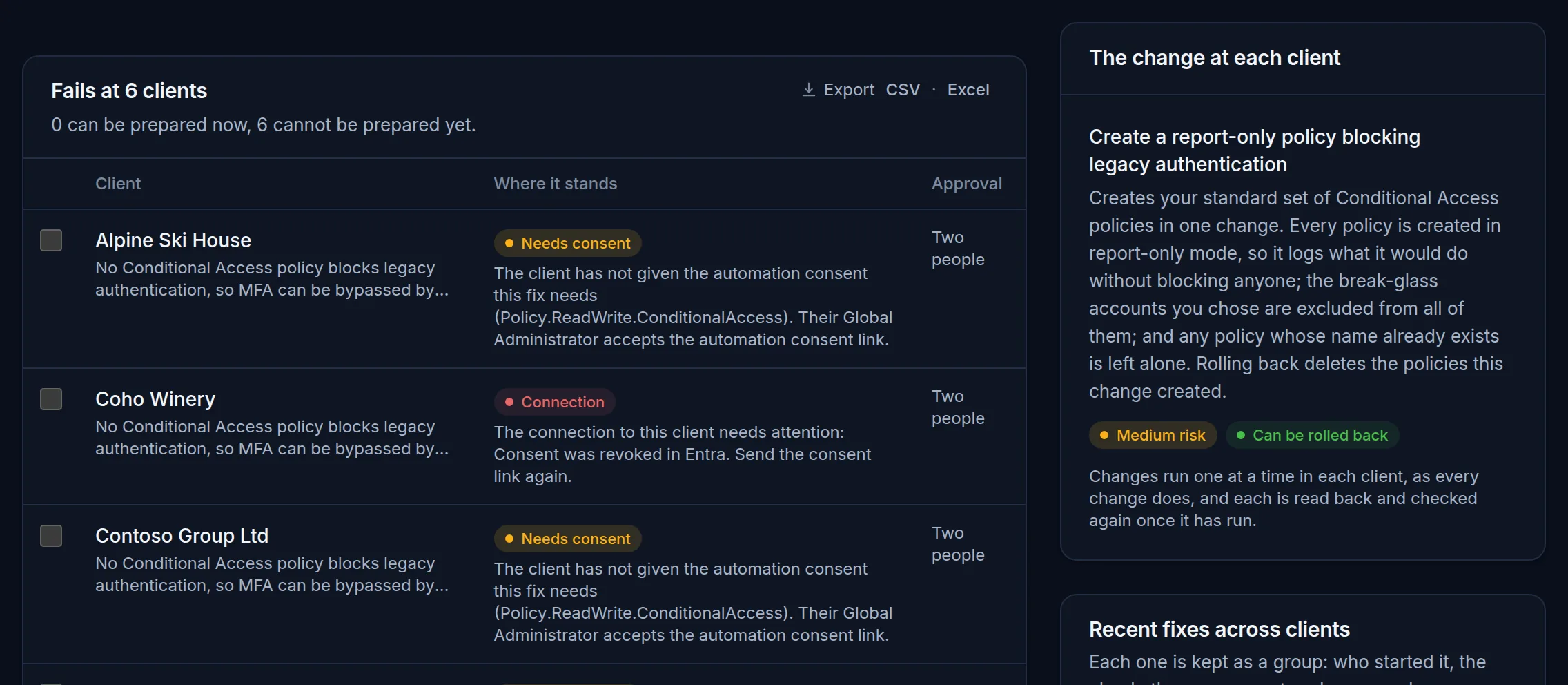
Task: Click the Export download icon
Action: [x=808, y=90]
